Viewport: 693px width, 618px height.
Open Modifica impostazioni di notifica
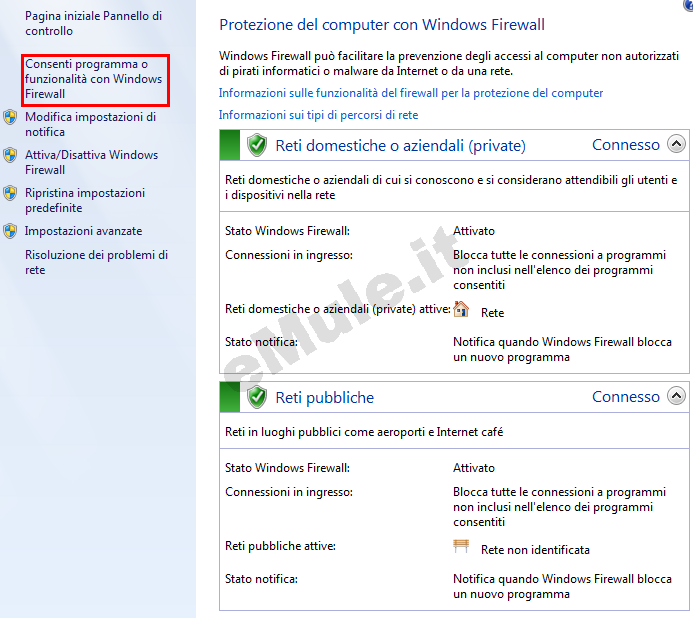click(x=91, y=124)
